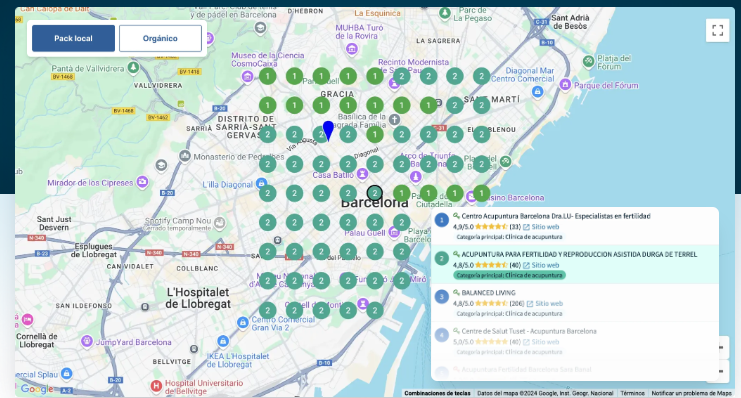Open Sitio web link for Durga de Terrel

coord(541,265)
